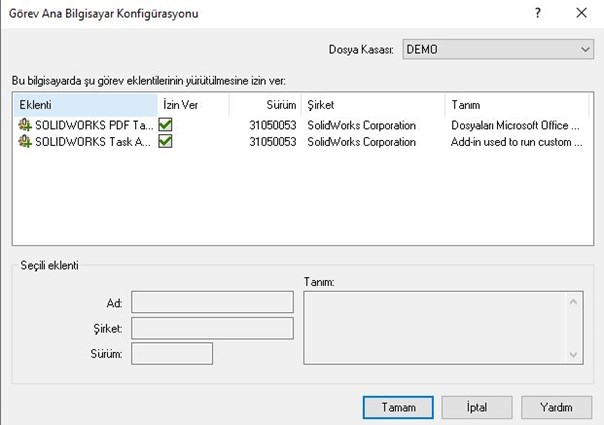Screen dimensions: 604x425
Task: Click the SOLIDWORKS Task Add-in gear icon
Action: point(25,142)
